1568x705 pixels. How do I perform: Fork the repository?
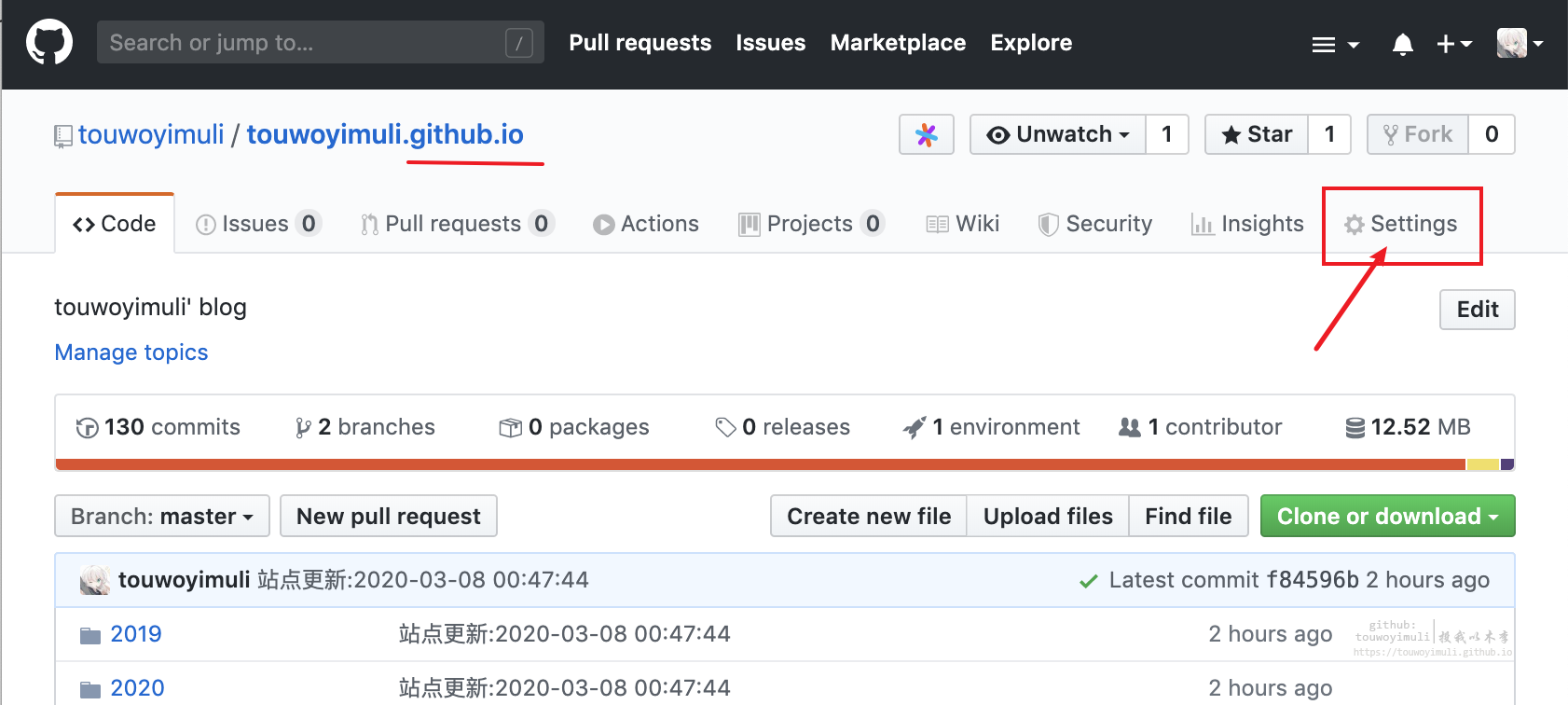tap(1418, 134)
